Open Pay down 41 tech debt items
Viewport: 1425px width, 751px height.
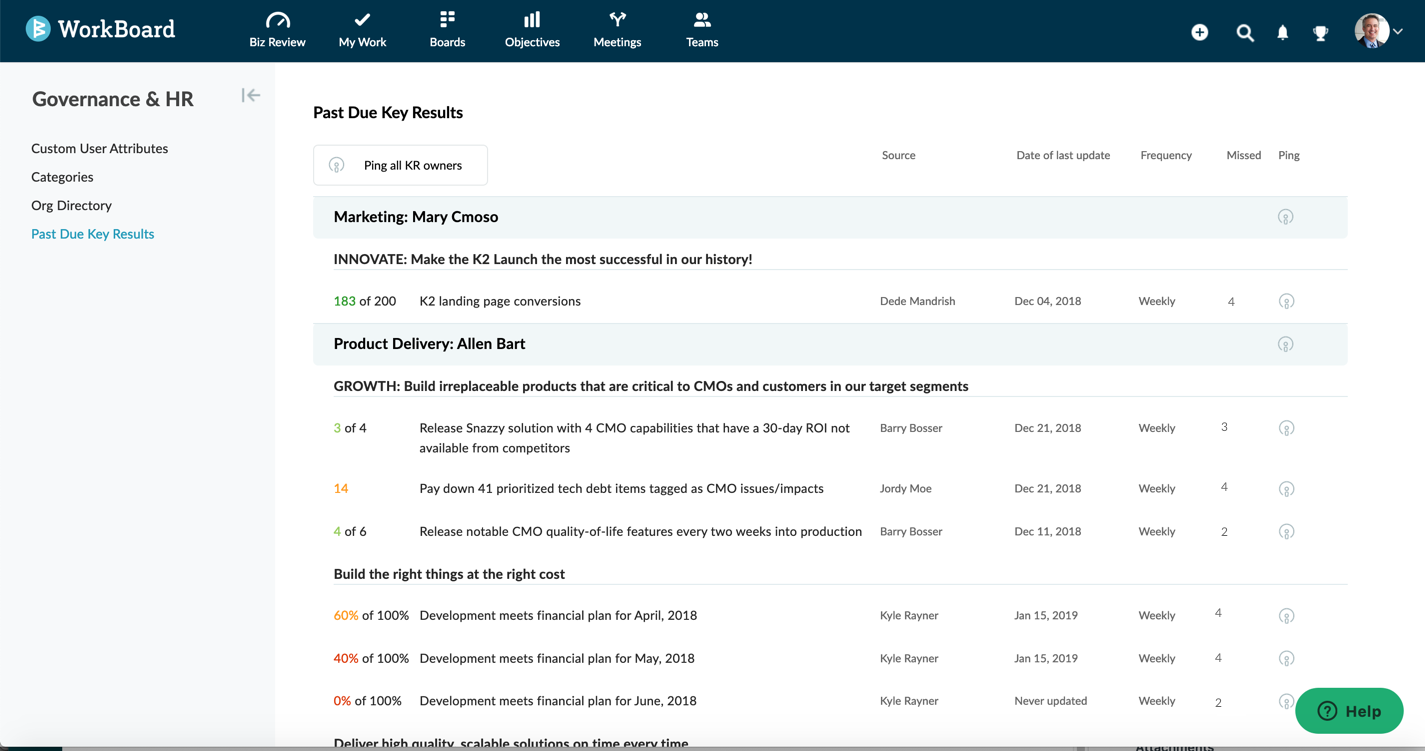pyautogui.click(x=621, y=489)
